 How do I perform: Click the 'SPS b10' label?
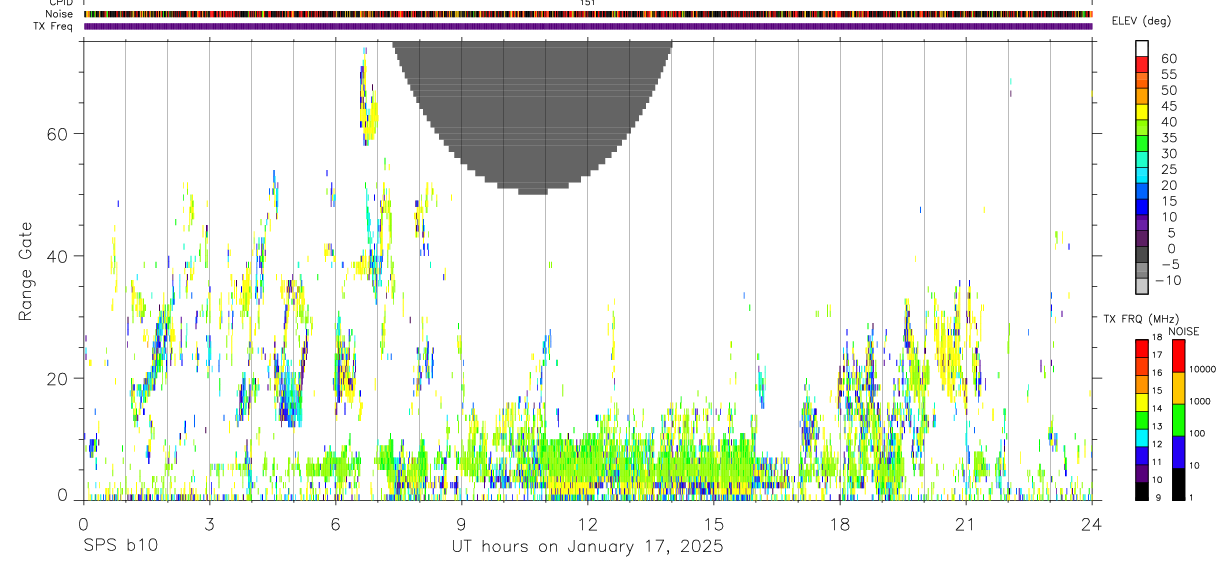pos(120,547)
